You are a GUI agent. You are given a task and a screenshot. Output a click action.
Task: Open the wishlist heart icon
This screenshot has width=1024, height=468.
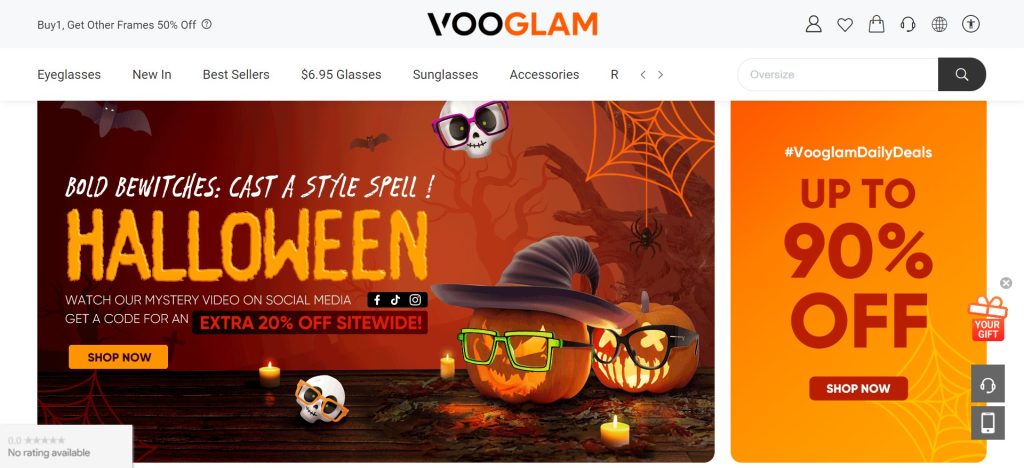(x=845, y=25)
